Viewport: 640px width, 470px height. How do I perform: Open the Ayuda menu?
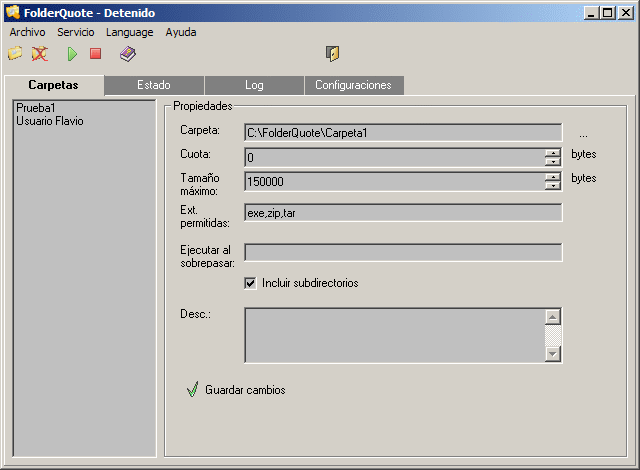coord(181,32)
